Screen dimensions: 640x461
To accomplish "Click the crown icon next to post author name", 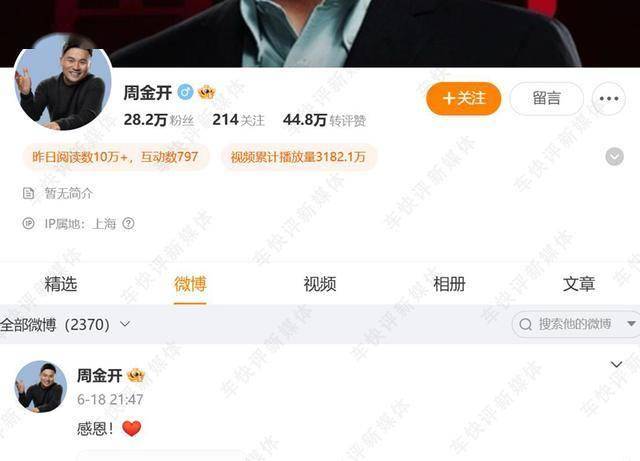I will coord(136,375).
